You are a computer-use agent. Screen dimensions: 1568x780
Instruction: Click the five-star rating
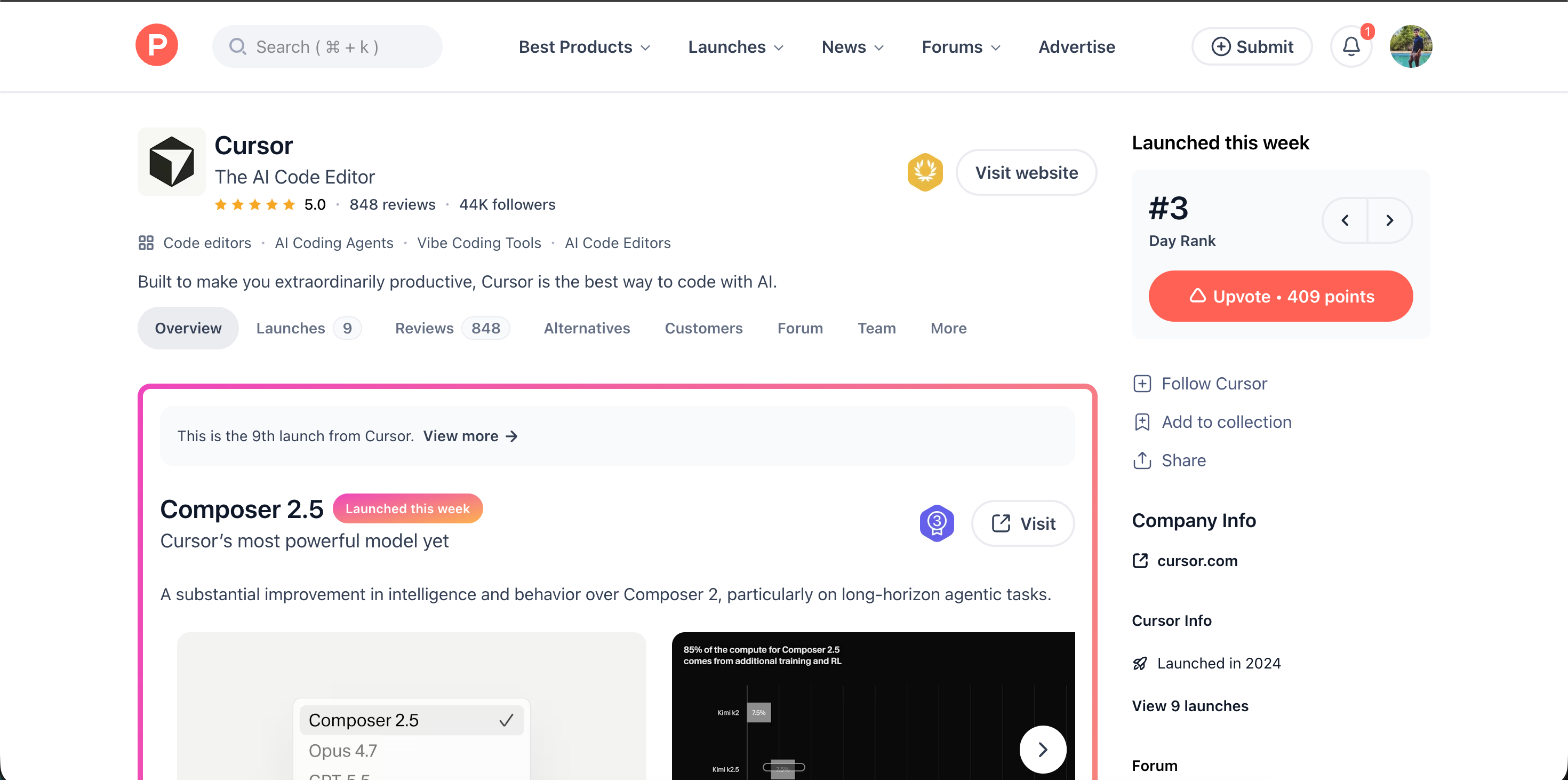(x=254, y=204)
